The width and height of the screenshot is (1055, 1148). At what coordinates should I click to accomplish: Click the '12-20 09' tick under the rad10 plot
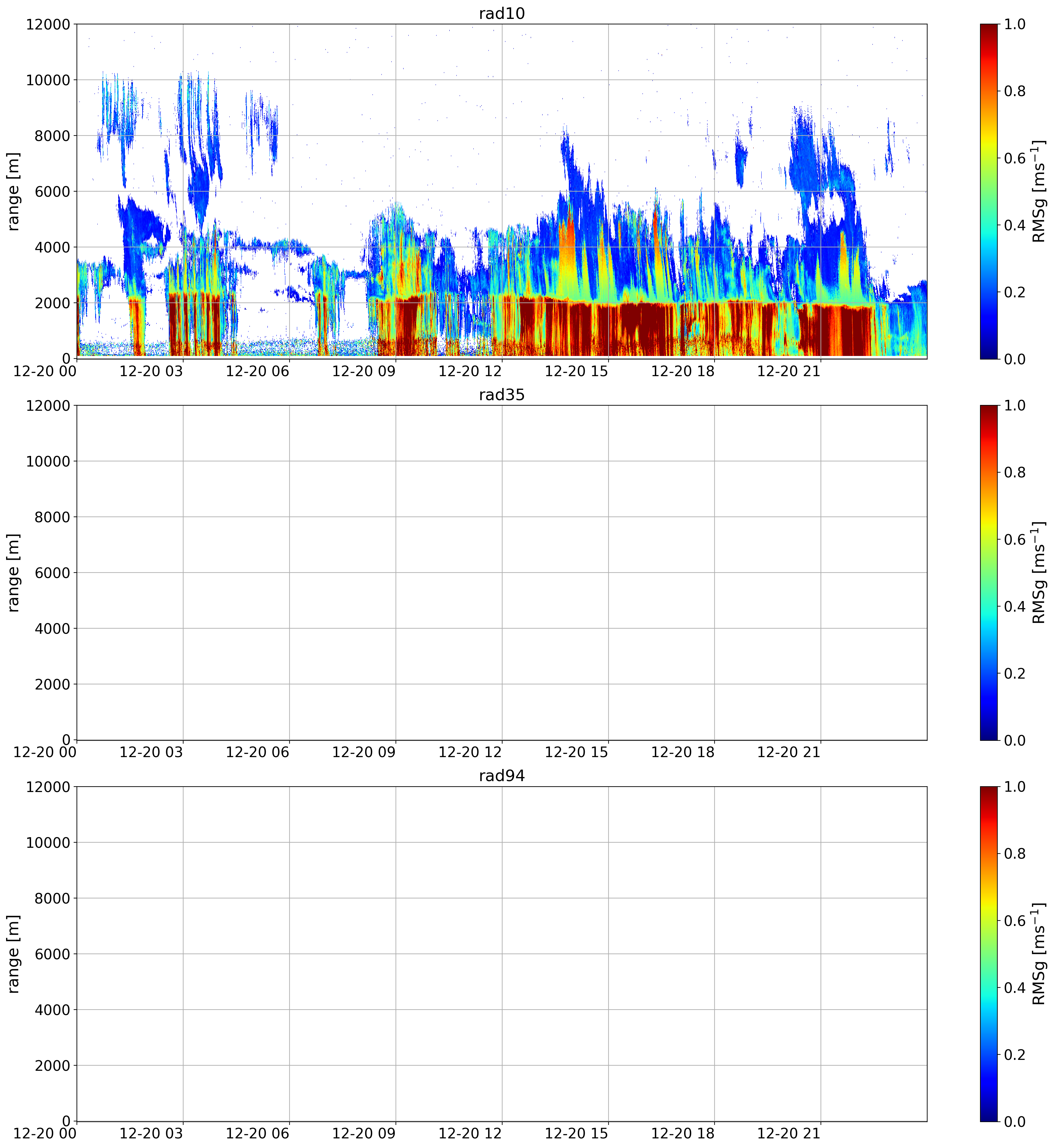(364, 371)
